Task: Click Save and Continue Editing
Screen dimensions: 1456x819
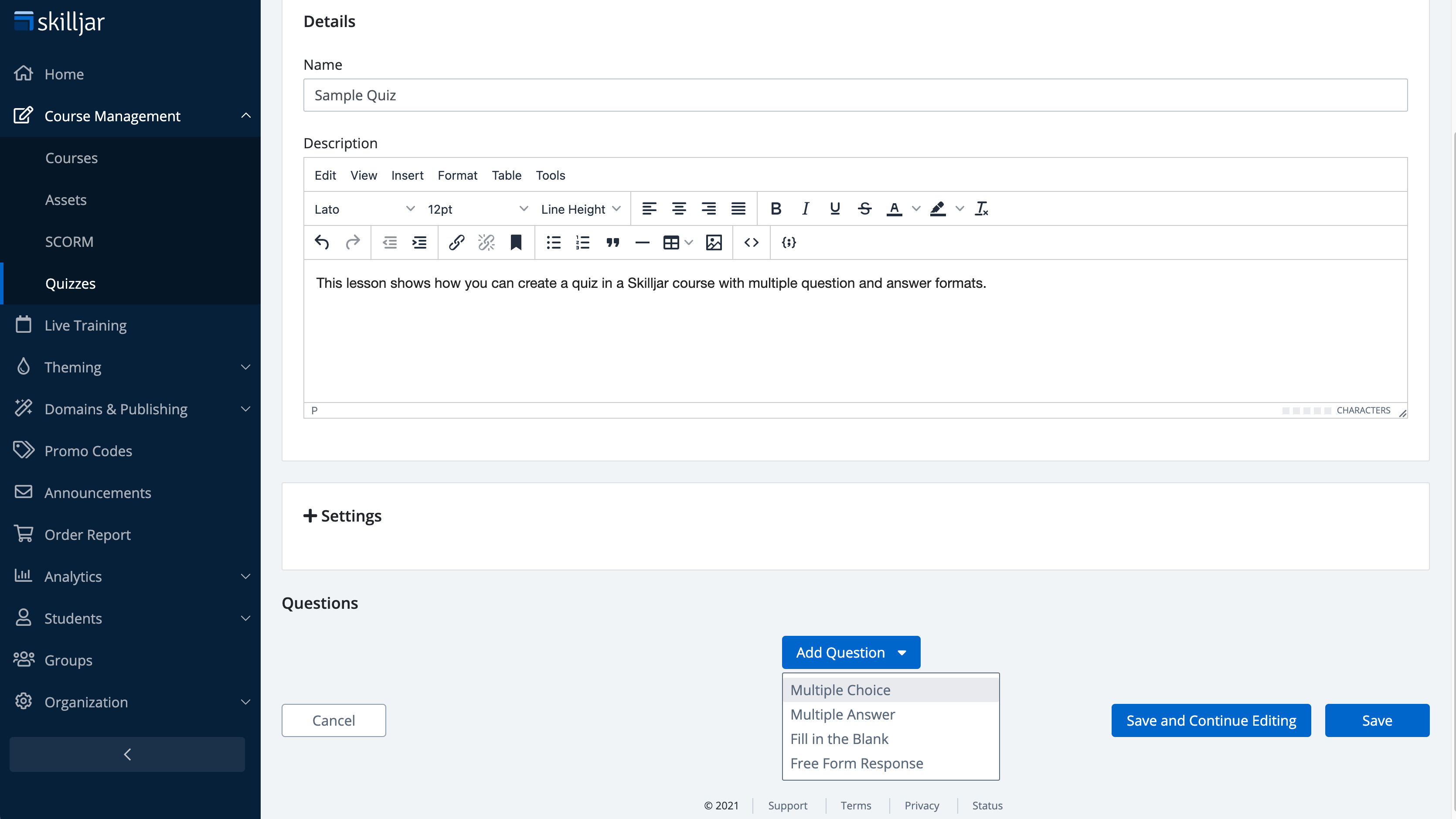Action: pyautogui.click(x=1211, y=720)
